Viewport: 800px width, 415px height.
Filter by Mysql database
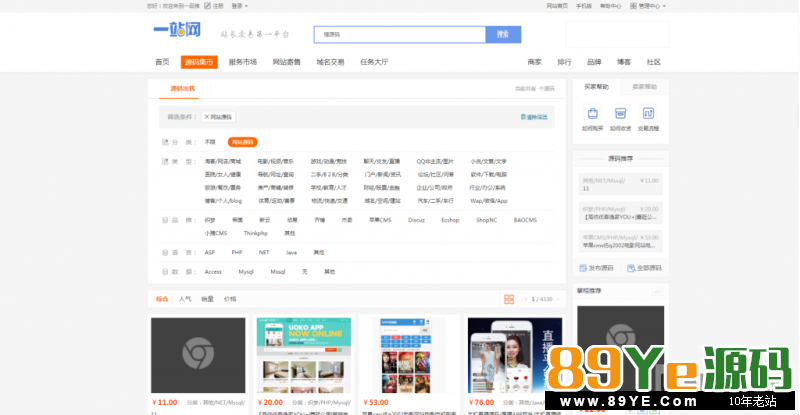[246, 272]
